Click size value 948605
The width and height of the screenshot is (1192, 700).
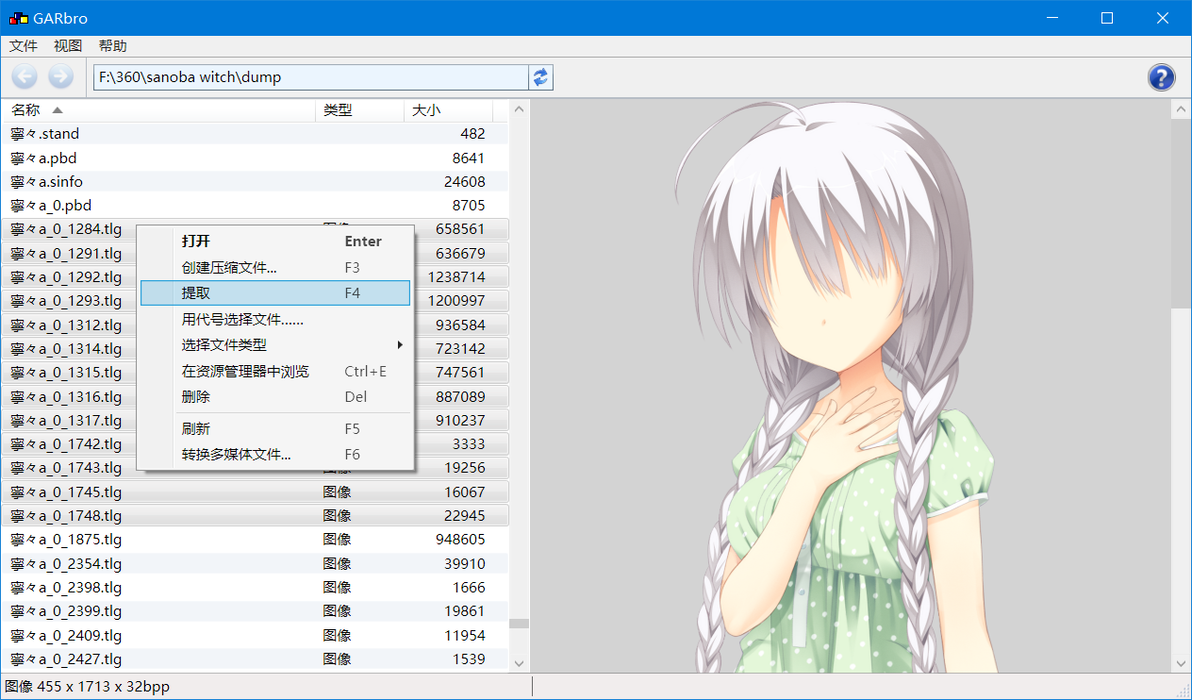coord(460,540)
